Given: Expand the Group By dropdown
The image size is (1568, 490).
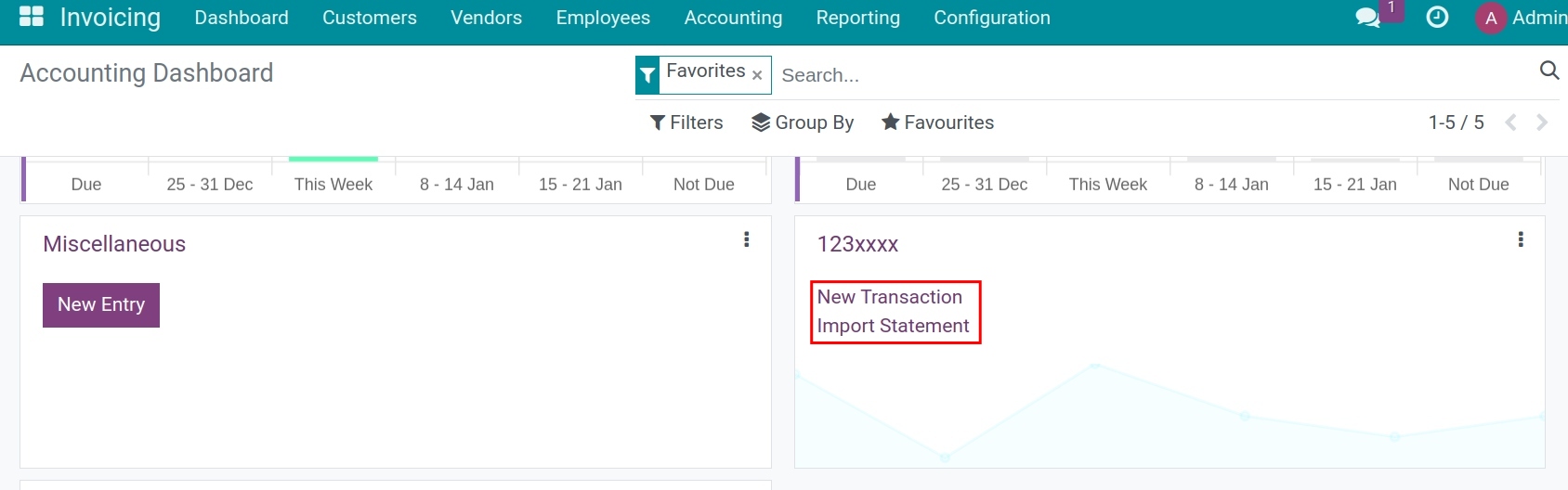Looking at the screenshot, I should [x=803, y=122].
